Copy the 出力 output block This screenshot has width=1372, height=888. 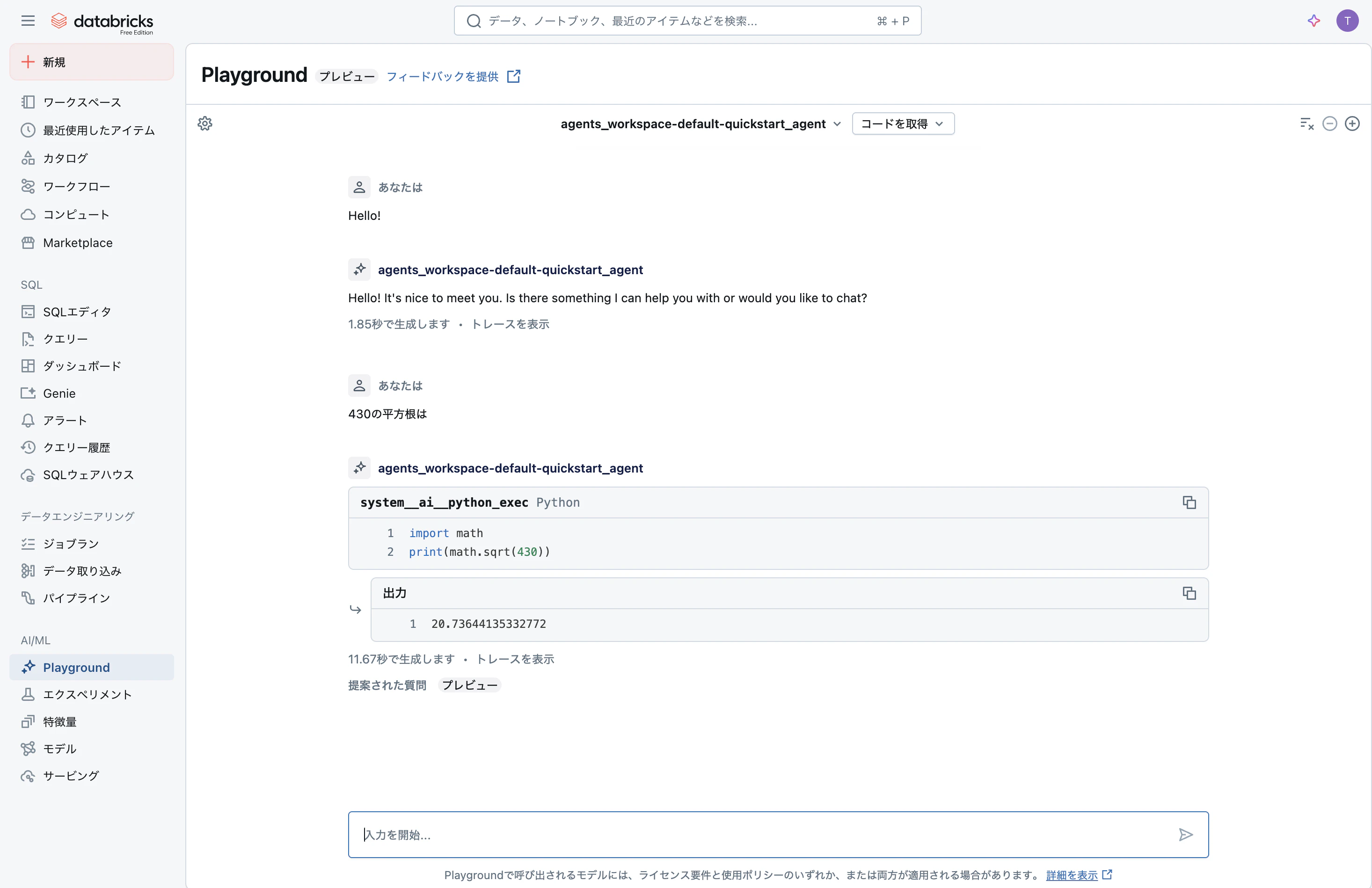click(1189, 593)
